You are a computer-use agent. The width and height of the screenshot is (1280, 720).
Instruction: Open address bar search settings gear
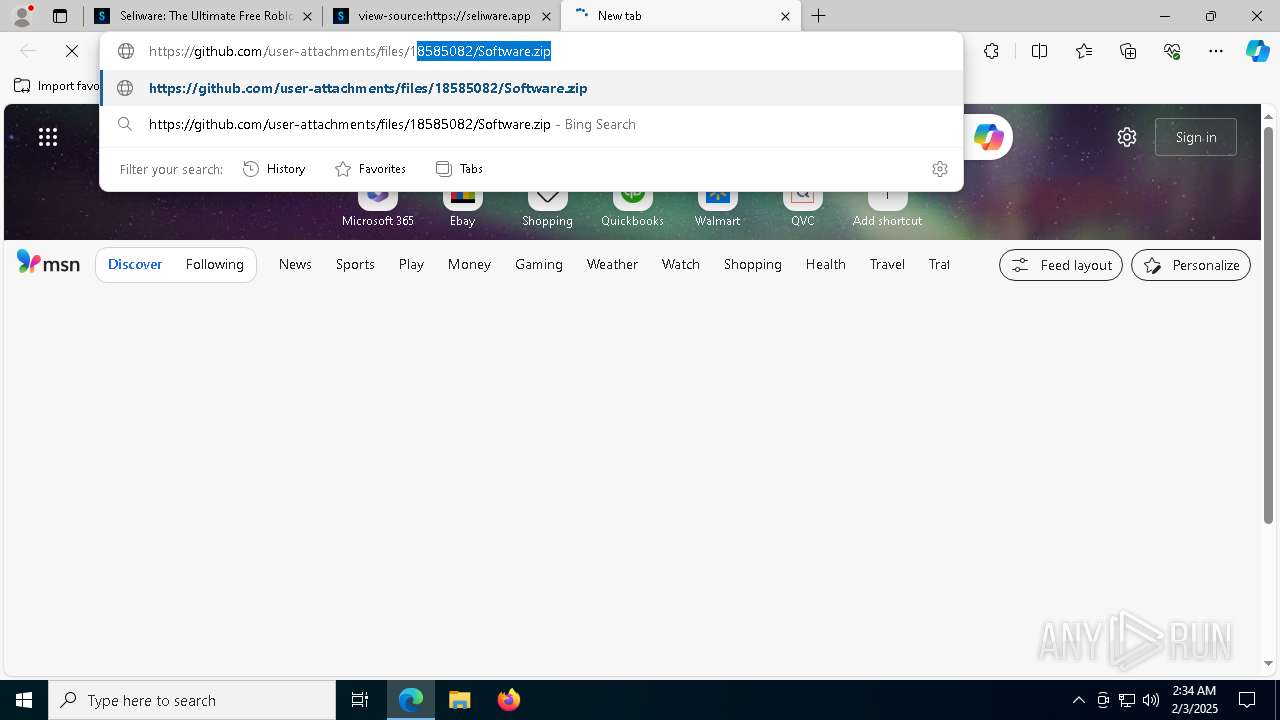click(x=939, y=169)
